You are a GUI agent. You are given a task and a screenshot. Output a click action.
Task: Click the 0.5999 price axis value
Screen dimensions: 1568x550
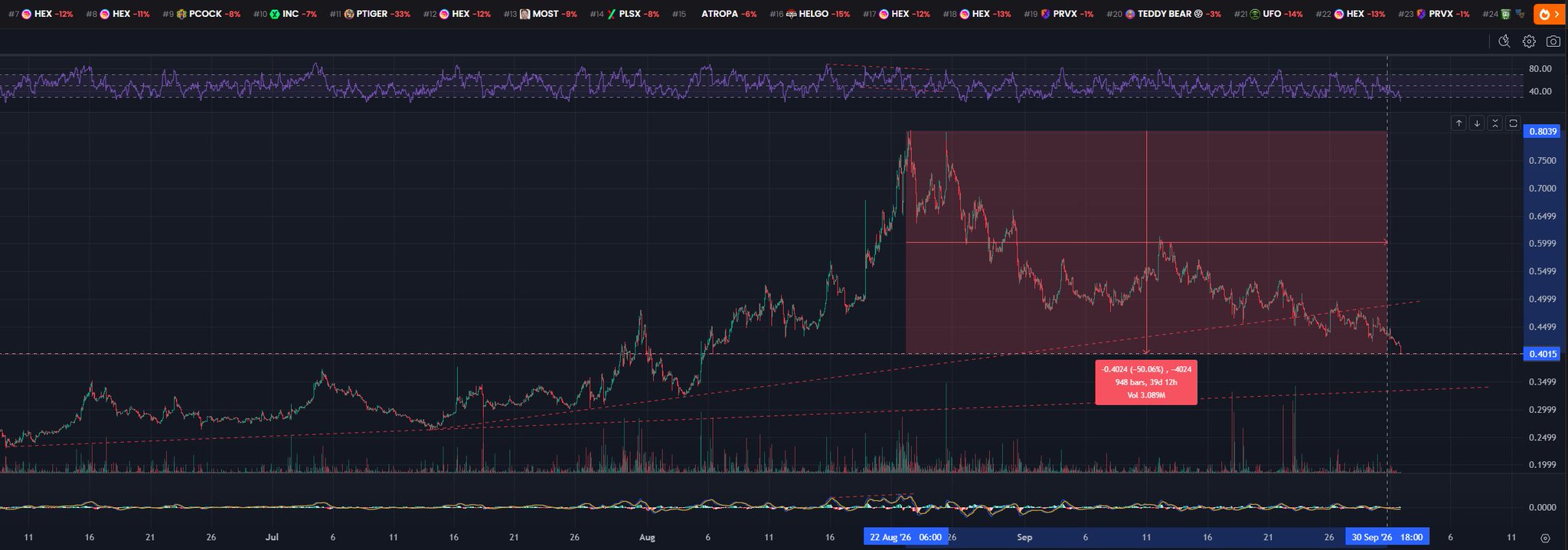[1543, 244]
